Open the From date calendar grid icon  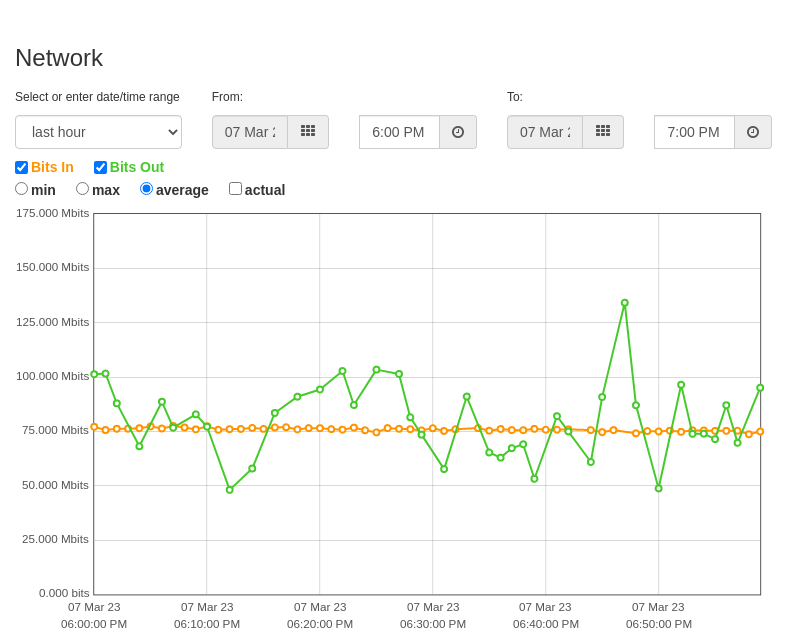coord(308,132)
